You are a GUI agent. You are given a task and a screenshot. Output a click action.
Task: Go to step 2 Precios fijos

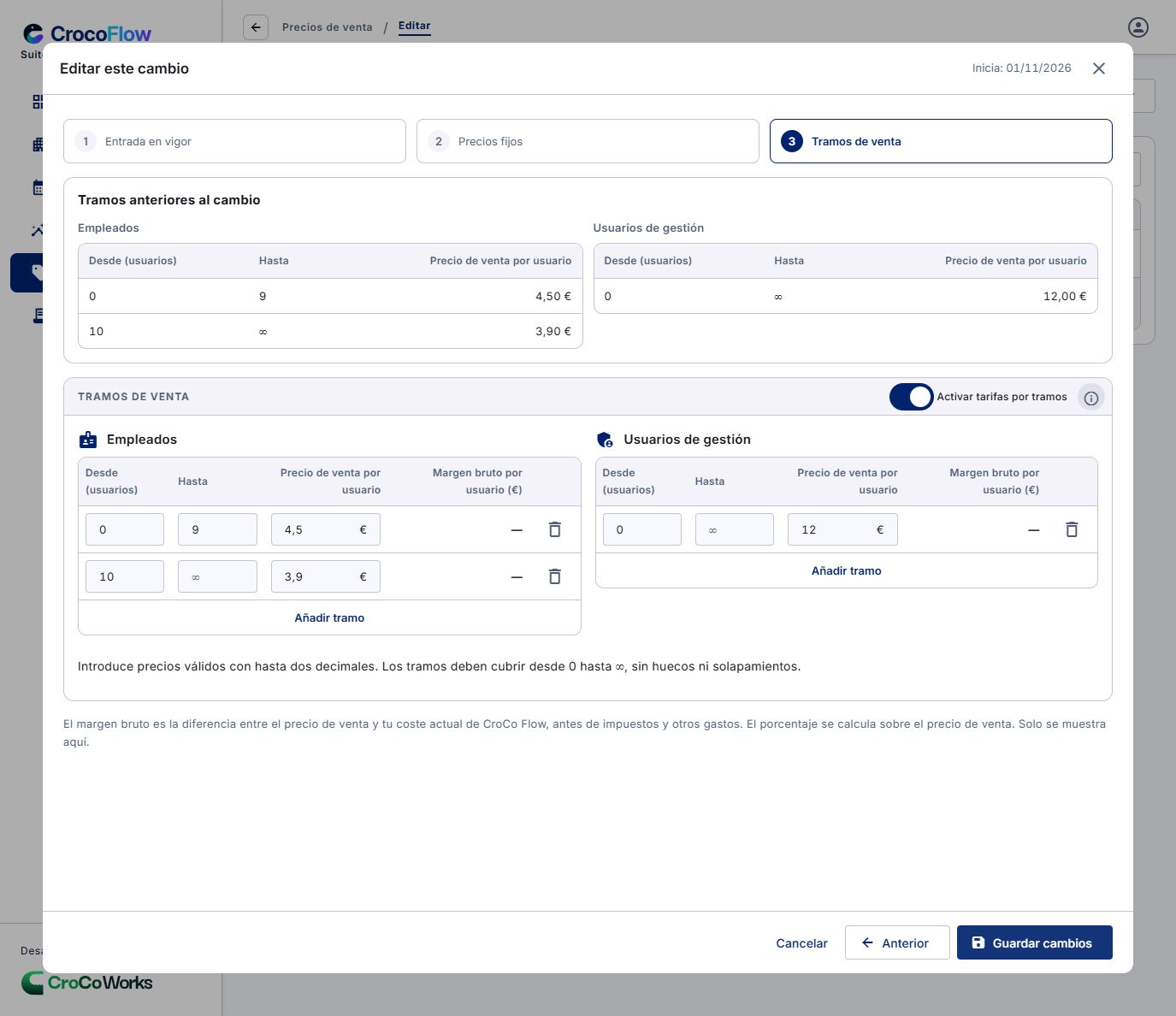(x=588, y=141)
